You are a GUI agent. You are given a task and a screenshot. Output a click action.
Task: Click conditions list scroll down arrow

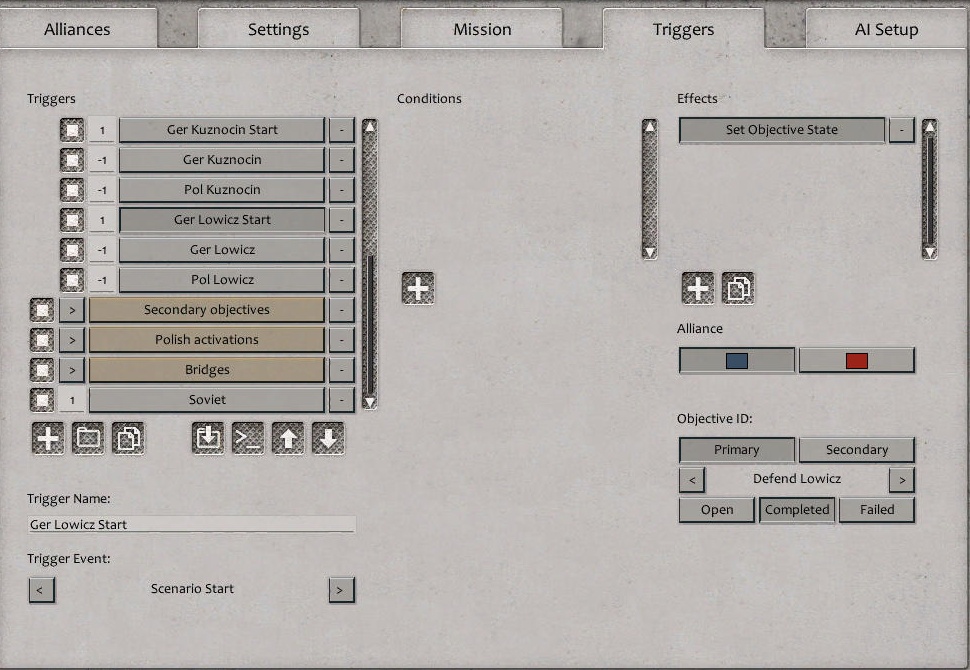[x=650, y=252]
